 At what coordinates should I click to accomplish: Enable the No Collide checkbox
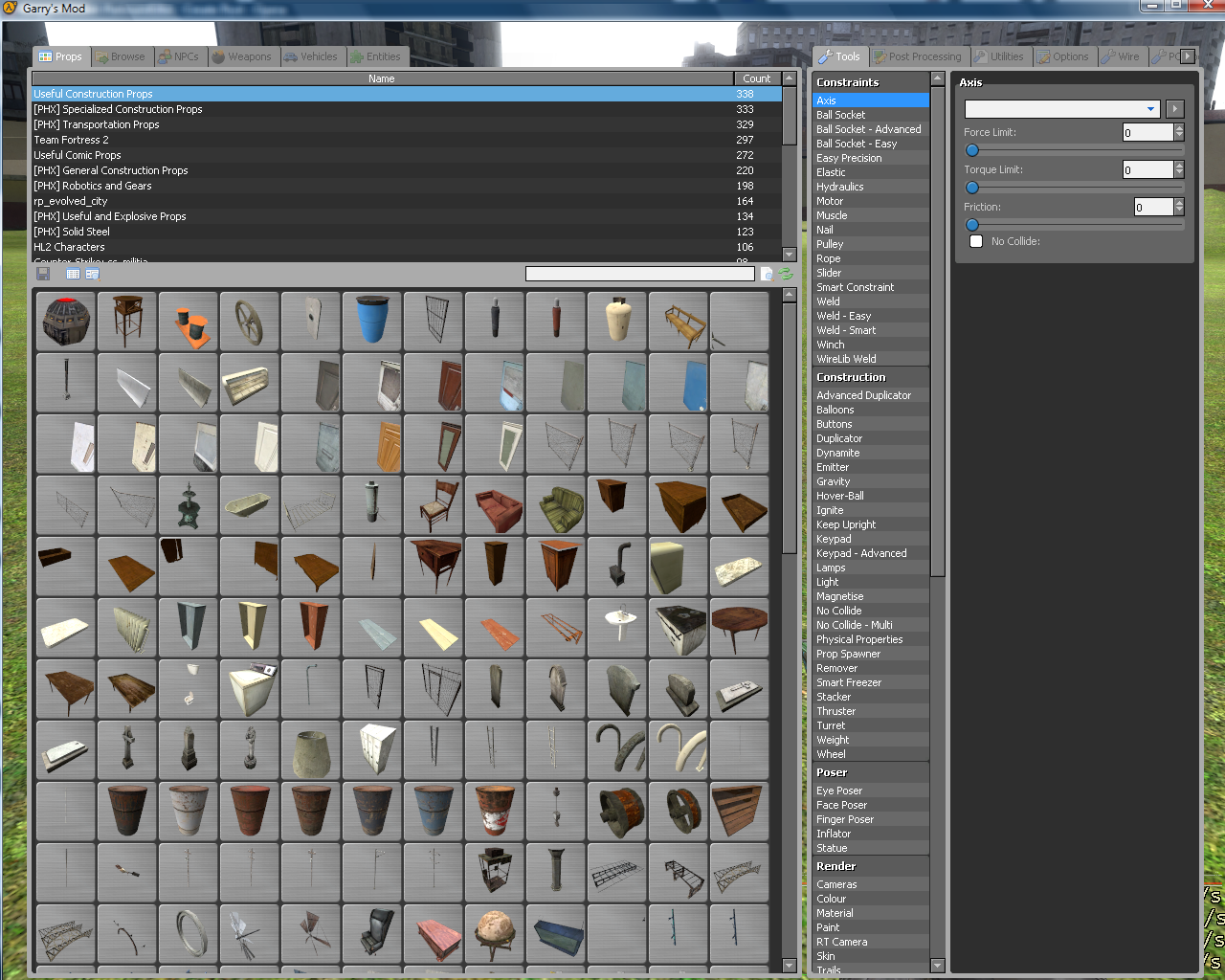coord(976,241)
